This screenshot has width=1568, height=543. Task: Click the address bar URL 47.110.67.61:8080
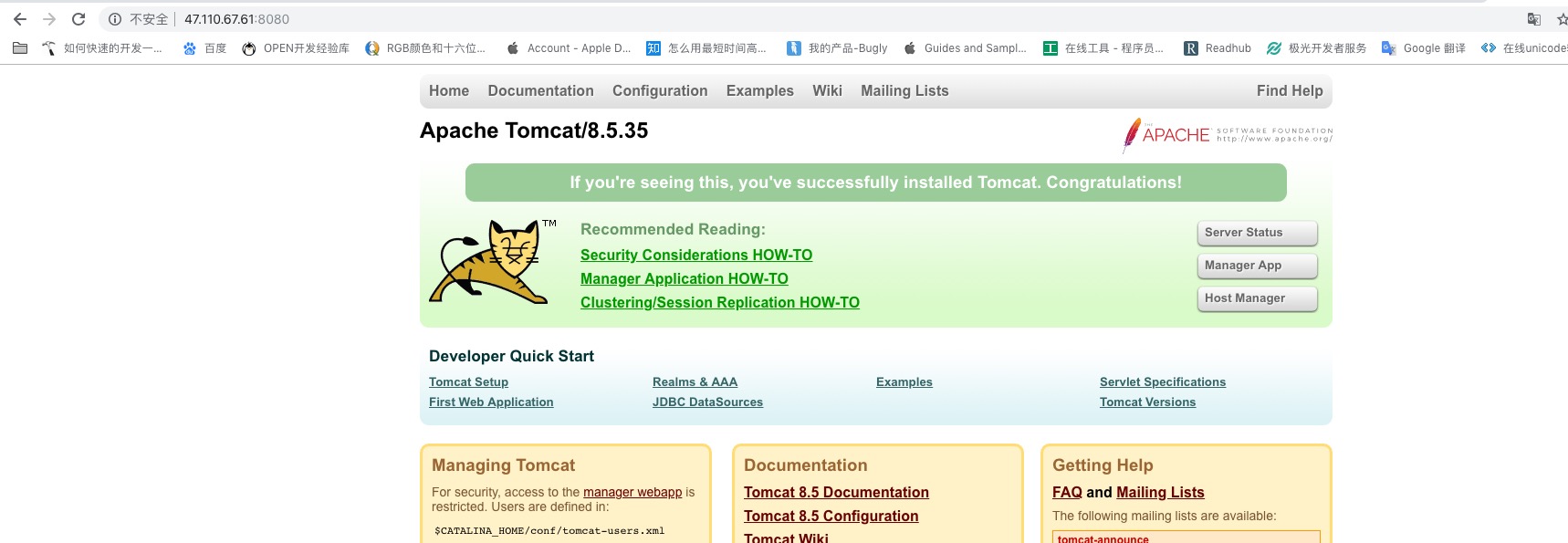(x=236, y=19)
